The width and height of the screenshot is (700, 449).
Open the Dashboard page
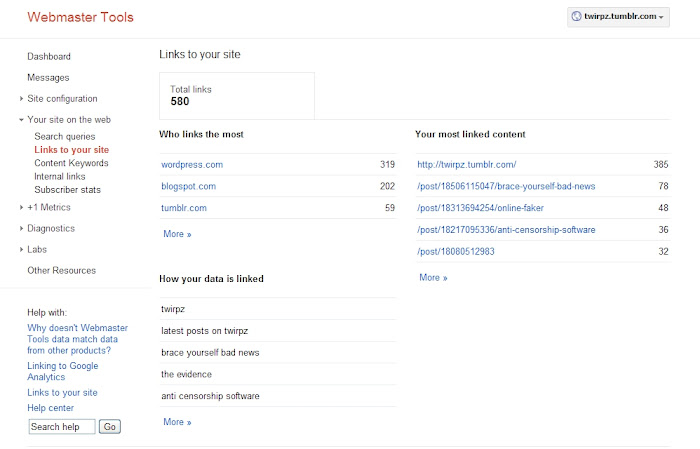(x=49, y=57)
